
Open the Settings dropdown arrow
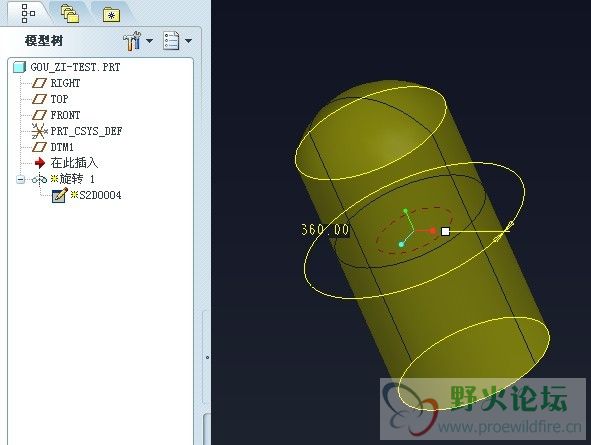pos(150,41)
